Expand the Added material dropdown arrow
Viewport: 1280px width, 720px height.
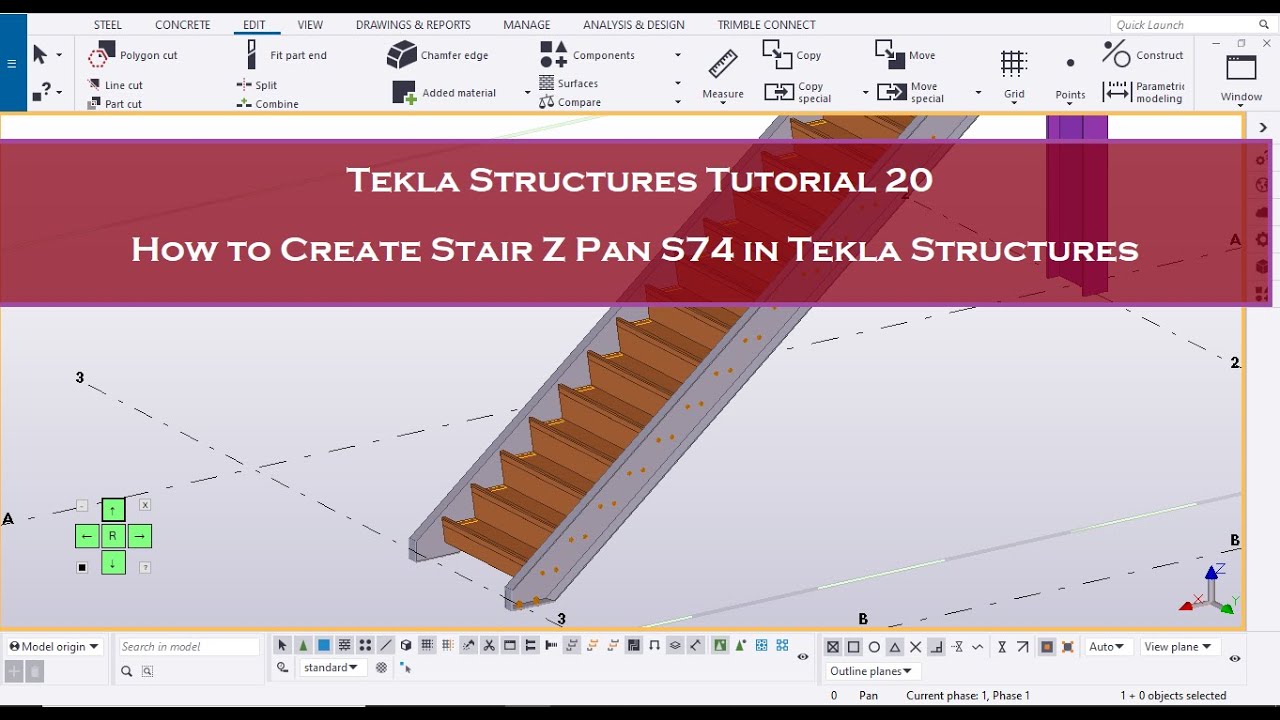coord(528,93)
